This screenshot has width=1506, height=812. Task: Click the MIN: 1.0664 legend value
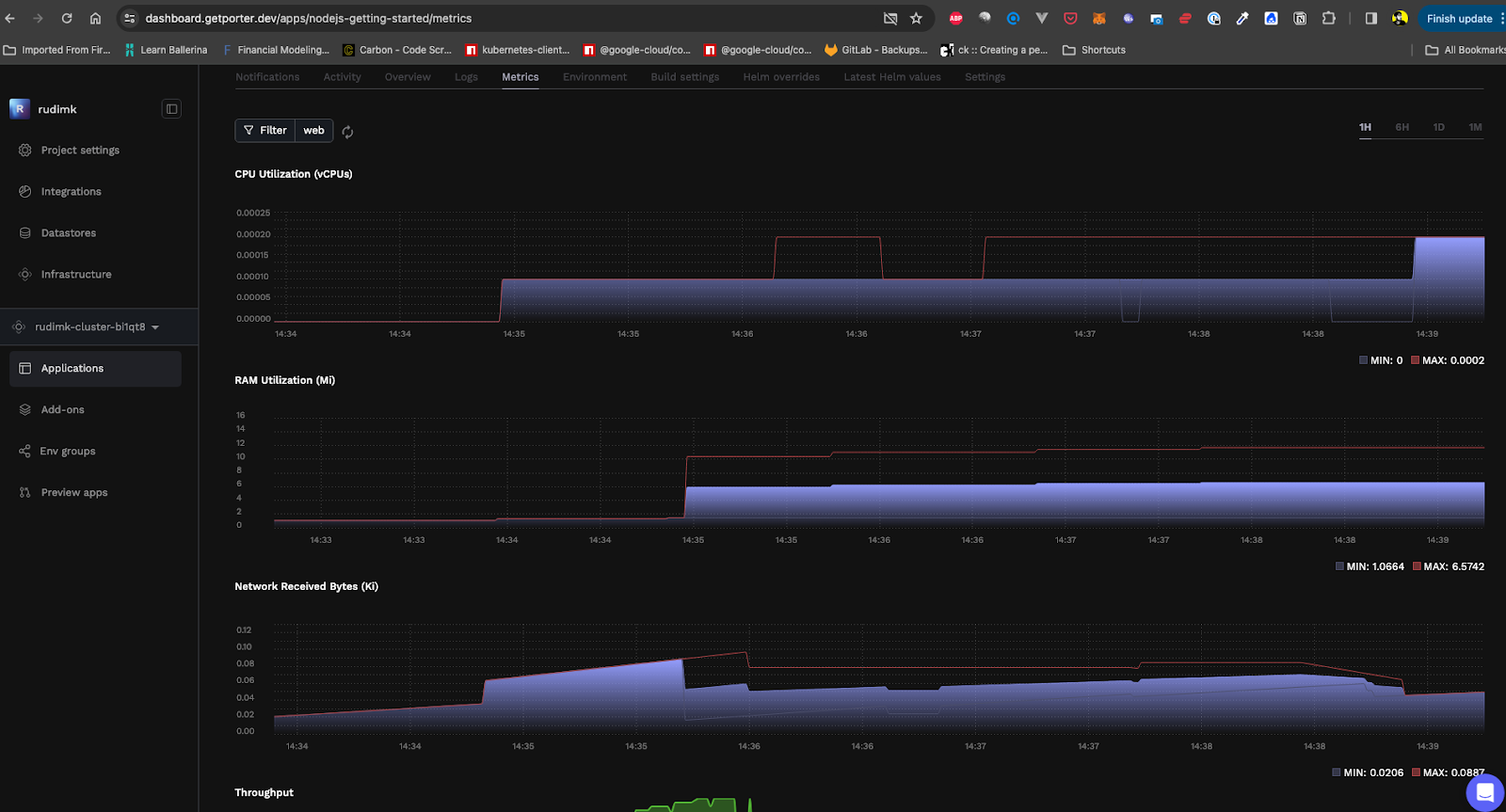[1375, 566]
